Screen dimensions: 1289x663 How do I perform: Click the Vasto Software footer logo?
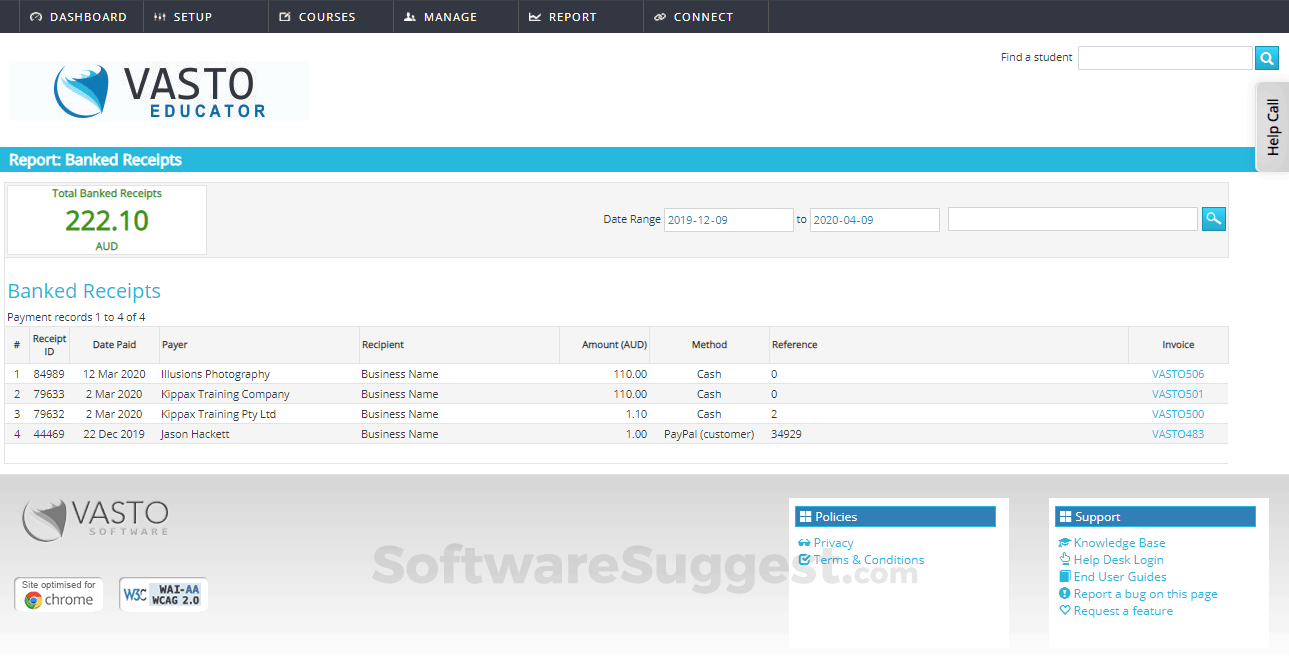(x=96, y=519)
